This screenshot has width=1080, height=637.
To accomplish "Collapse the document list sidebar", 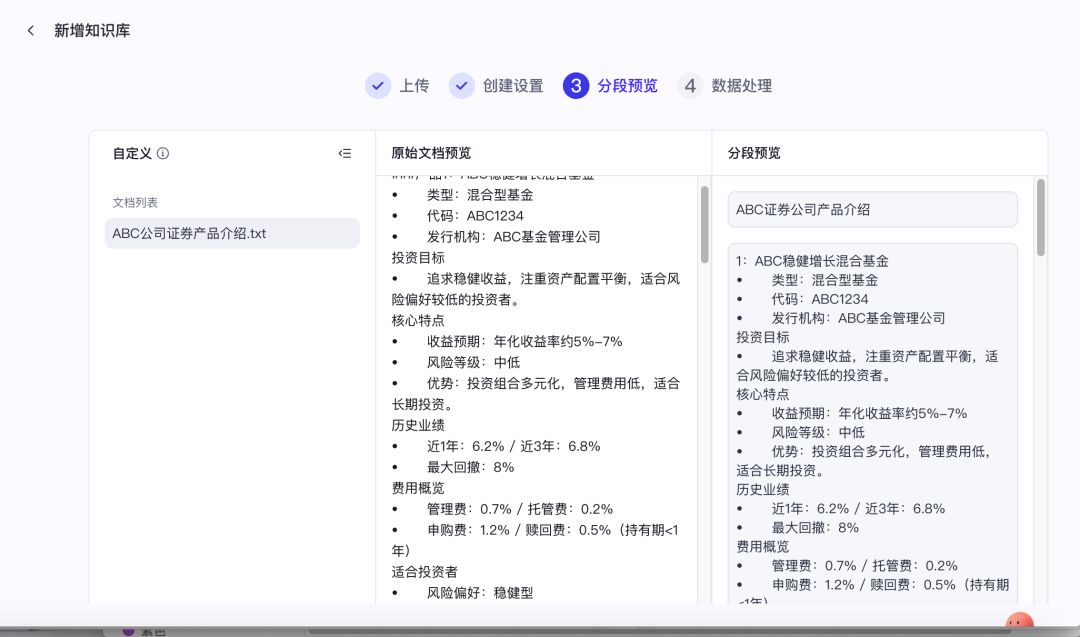I will click(x=345, y=154).
